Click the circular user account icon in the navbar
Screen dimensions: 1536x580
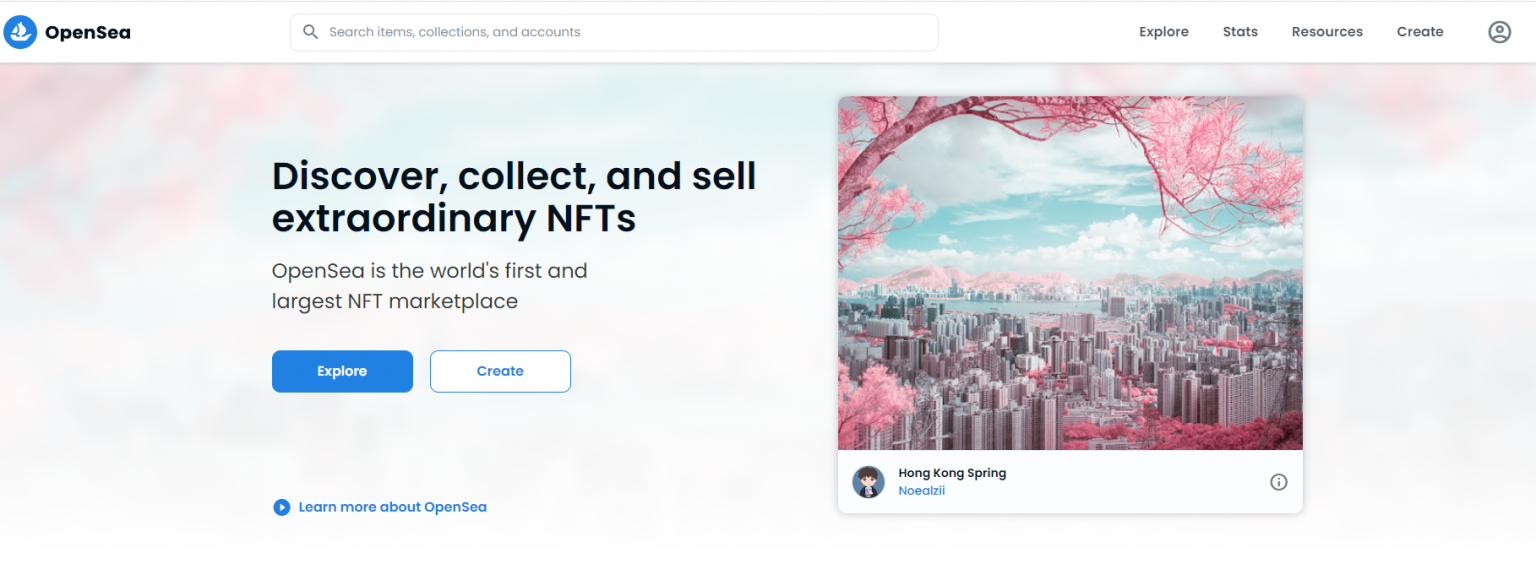[1499, 31]
